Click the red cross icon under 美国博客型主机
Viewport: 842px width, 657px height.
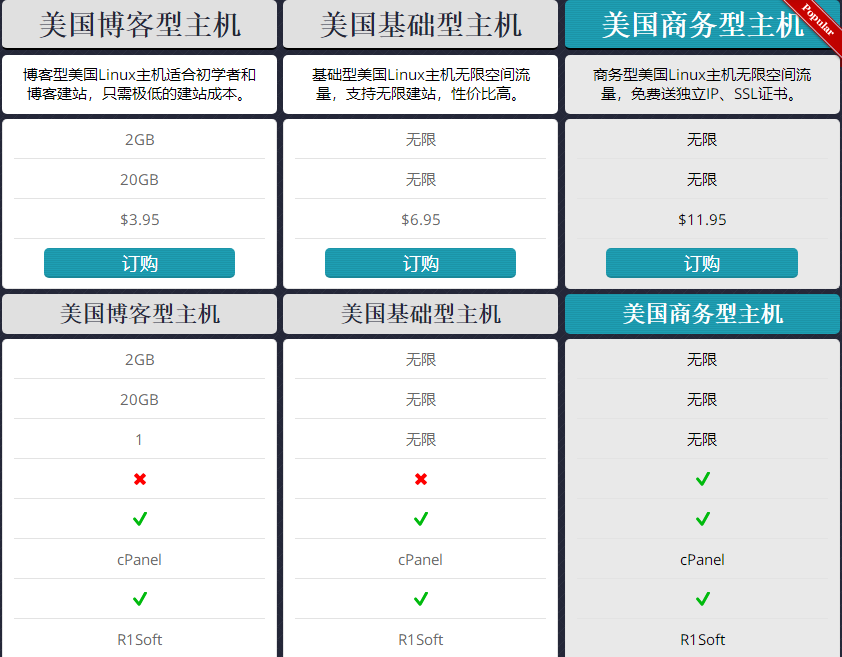pos(140,479)
